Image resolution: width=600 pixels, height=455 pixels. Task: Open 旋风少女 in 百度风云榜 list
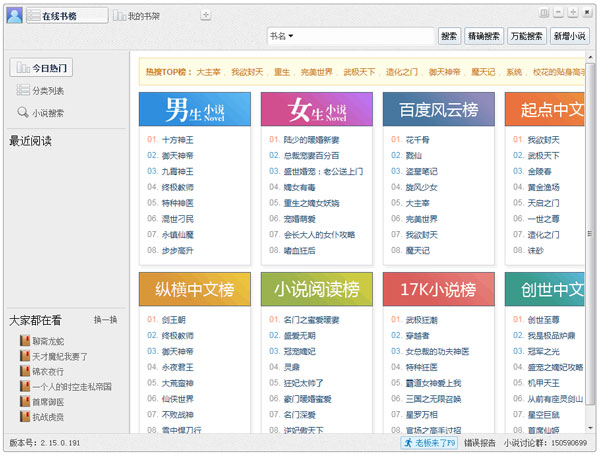coord(422,187)
